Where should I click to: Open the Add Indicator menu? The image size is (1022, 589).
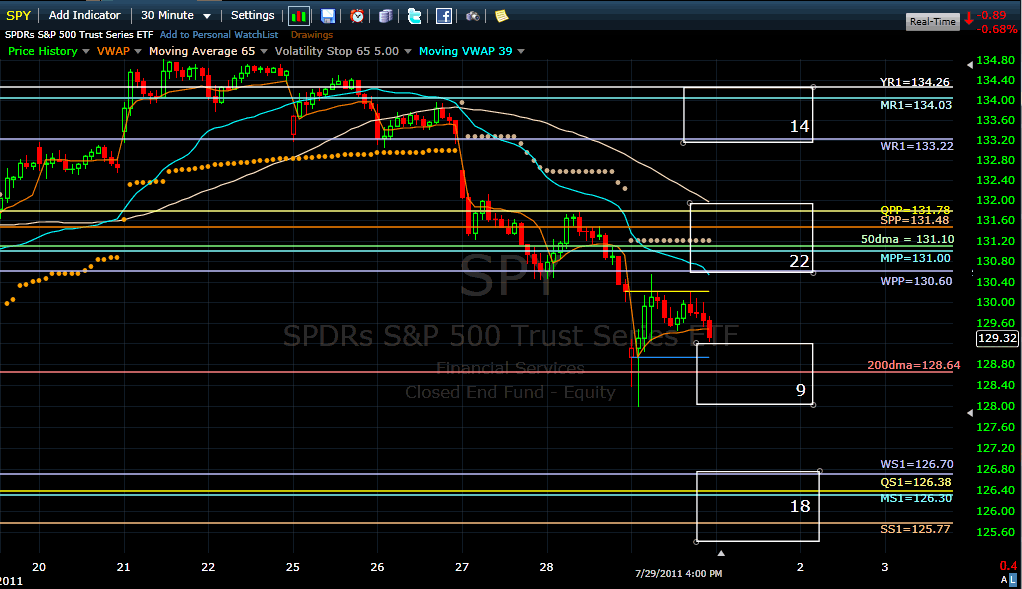point(85,15)
